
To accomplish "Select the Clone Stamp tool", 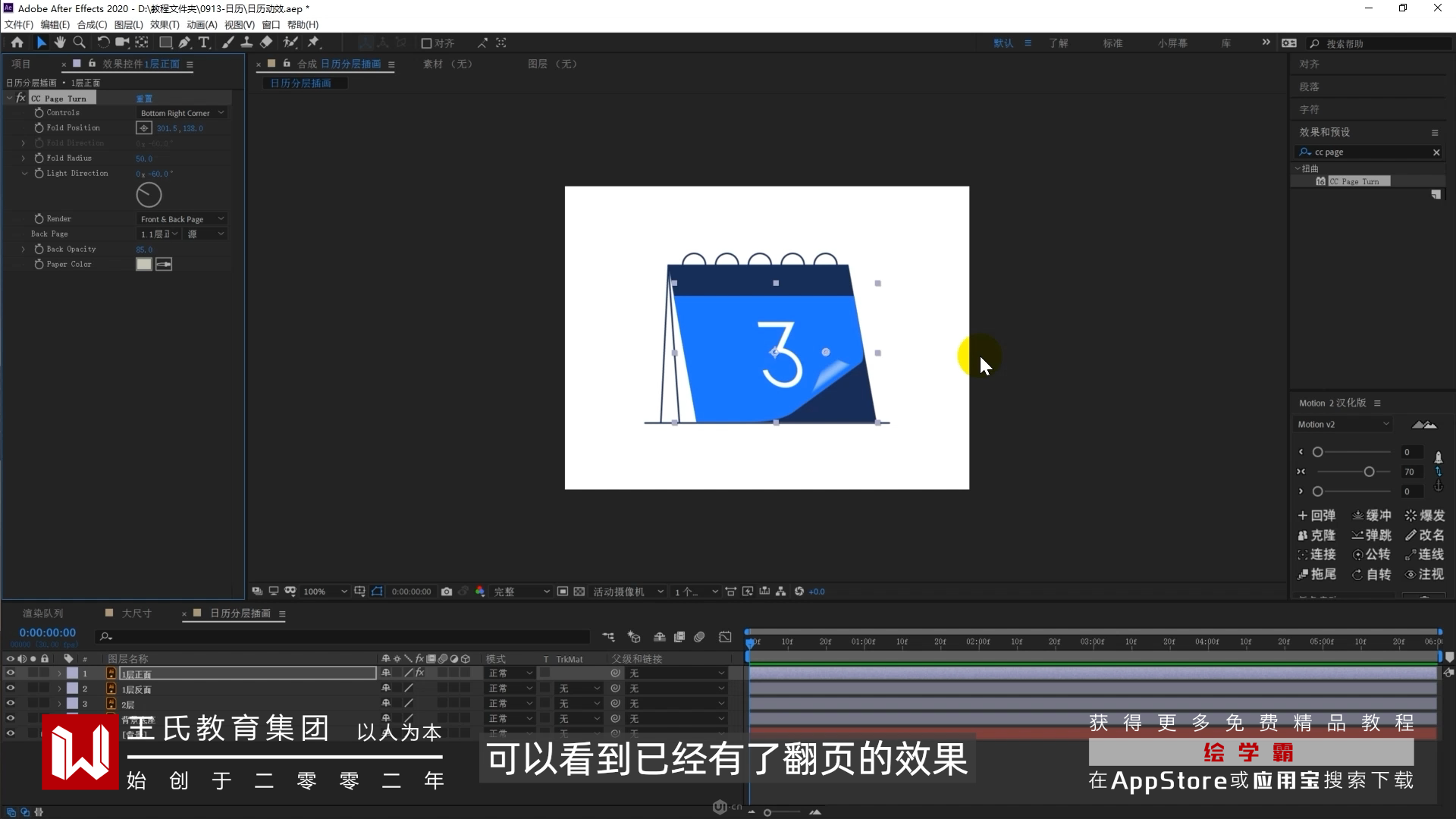I will point(246,42).
